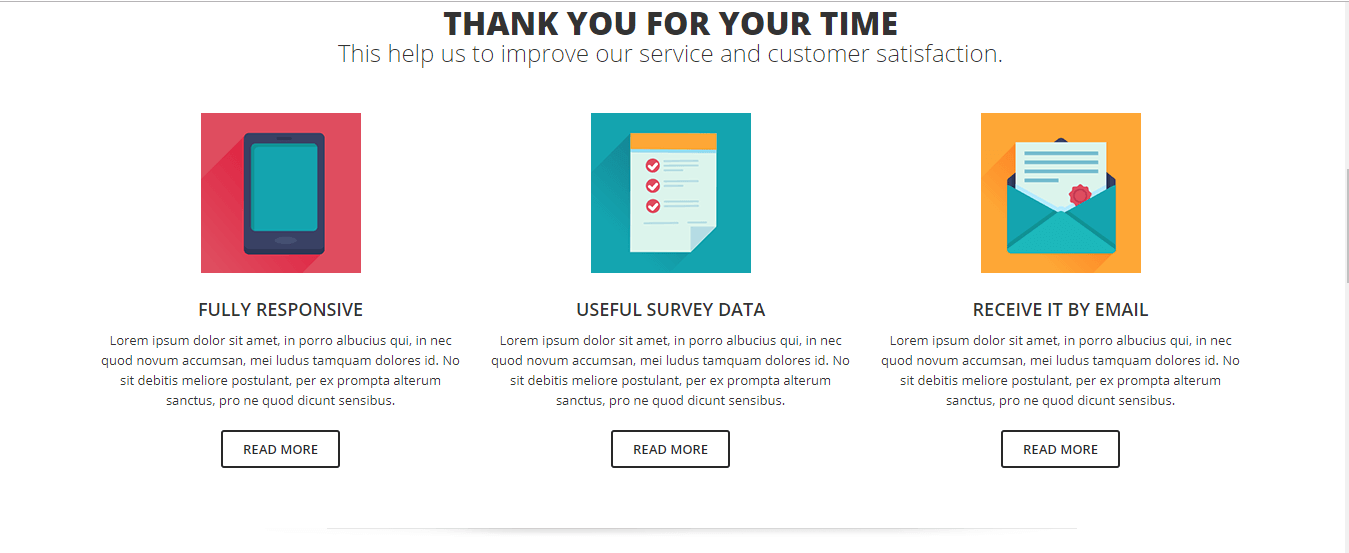Image resolution: width=1349 pixels, height=553 pixels.
Task: Click the paragraph text below Receive It By Email
Action: coord(1060,370)
